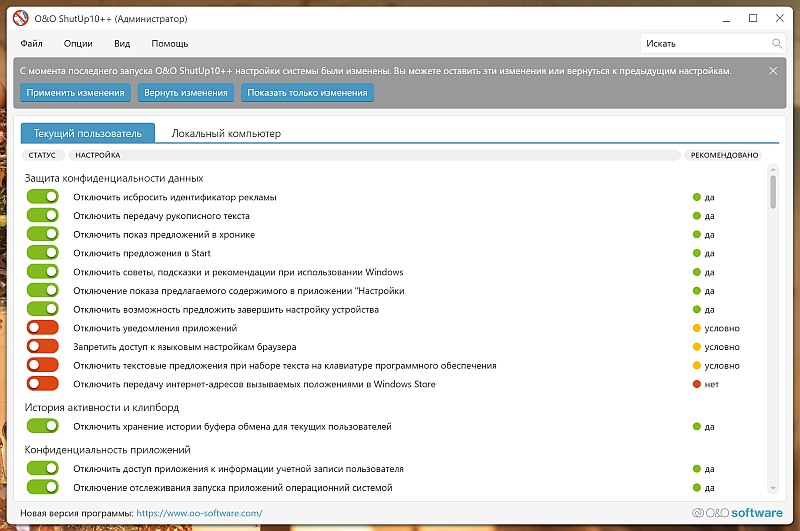Collapse the История активности и клипборд section
This screenshot has width=800, height=531.
click(102, 408)
